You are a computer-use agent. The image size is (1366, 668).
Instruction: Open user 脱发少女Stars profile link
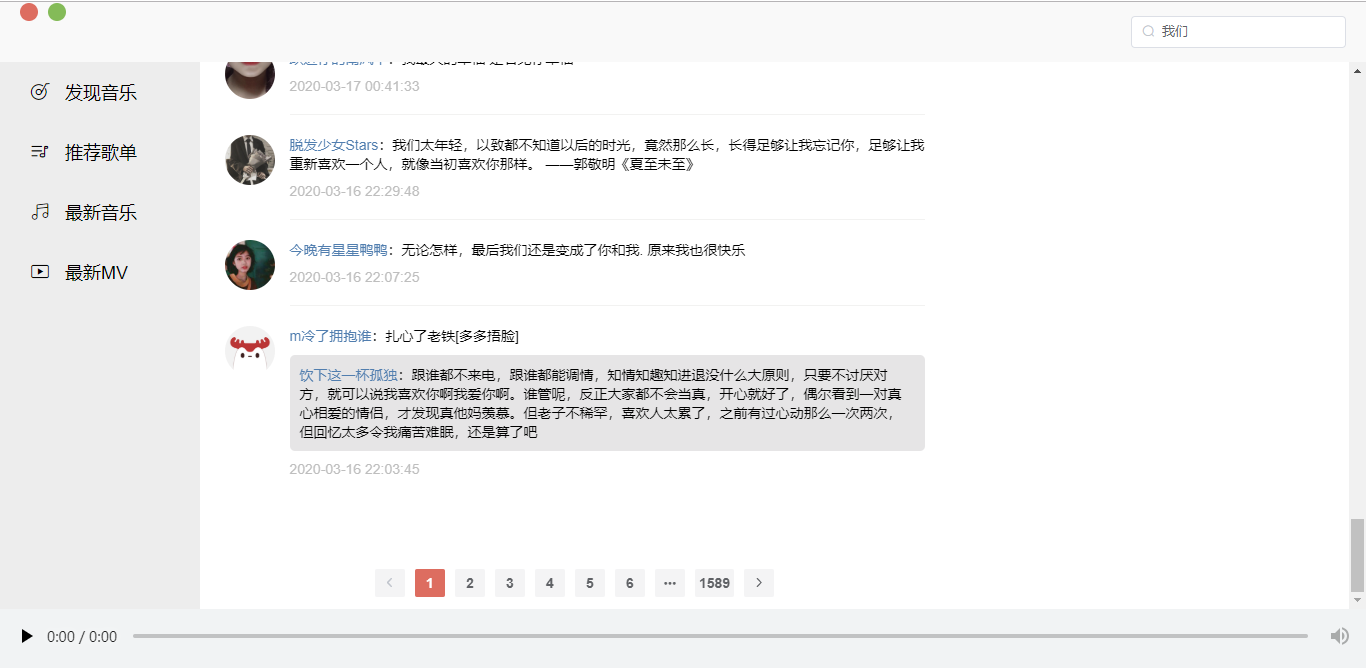tap(334, 145)
